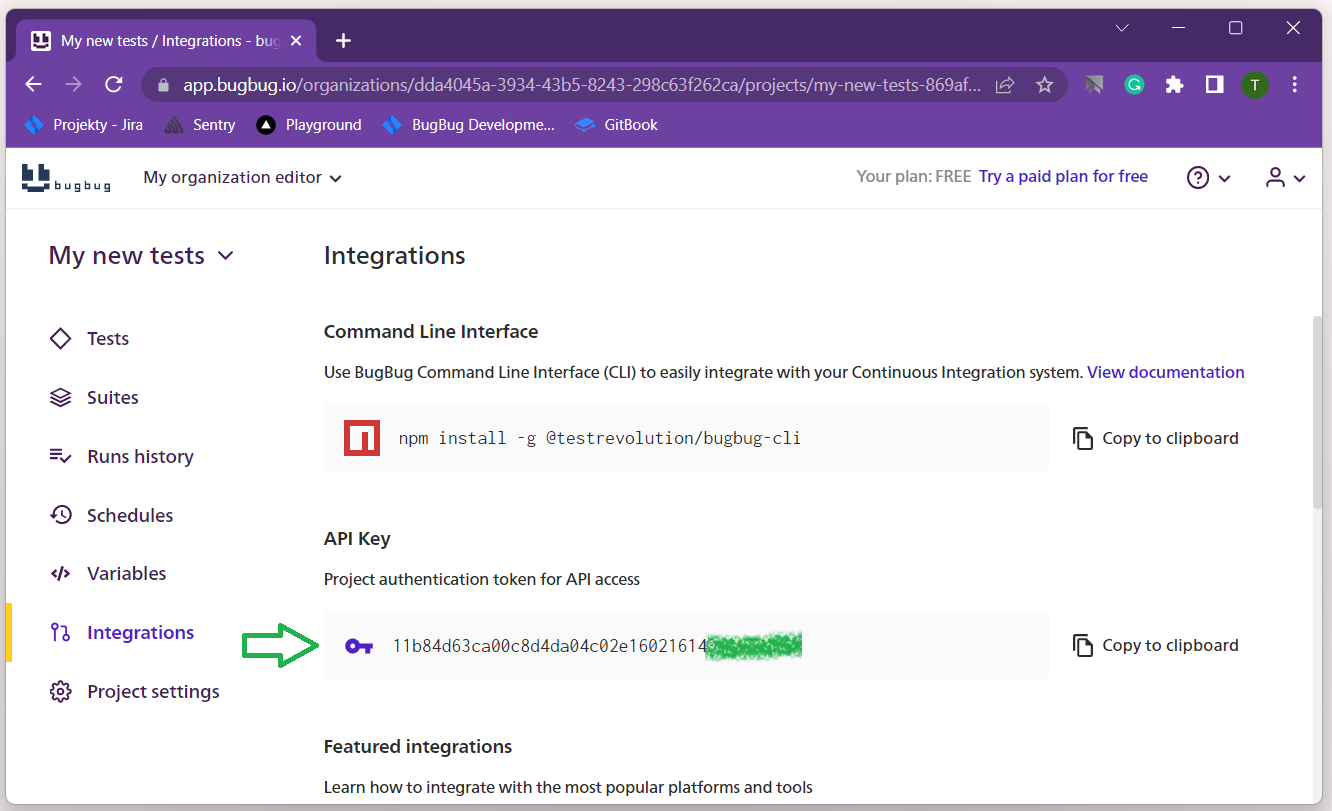Click the Featured integrations heading
The width and height of the screenshot is (1332, 811).
(418, 746)
